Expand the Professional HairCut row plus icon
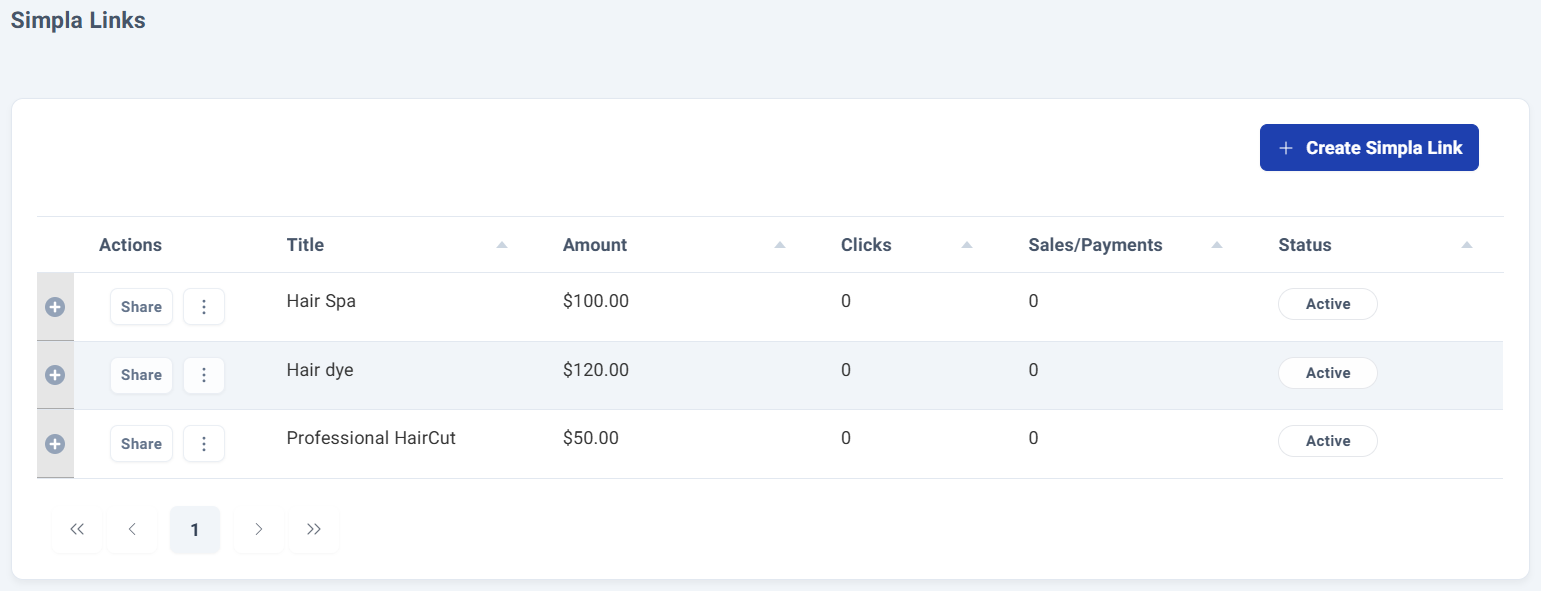Screen dimensions: 1541x591 pyautogui.click(x=55, y=444)
